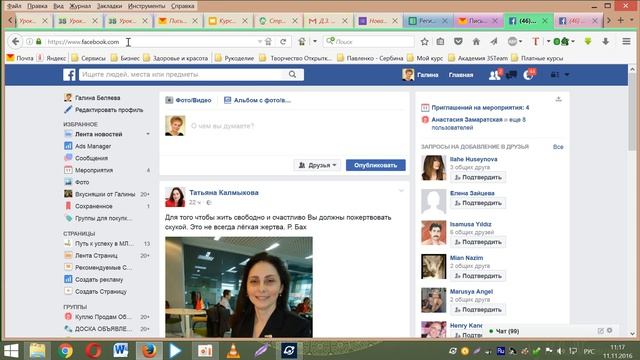Click Альбом с фото/в... composer tab
The image size is (640, 360).
click(258, 100)
